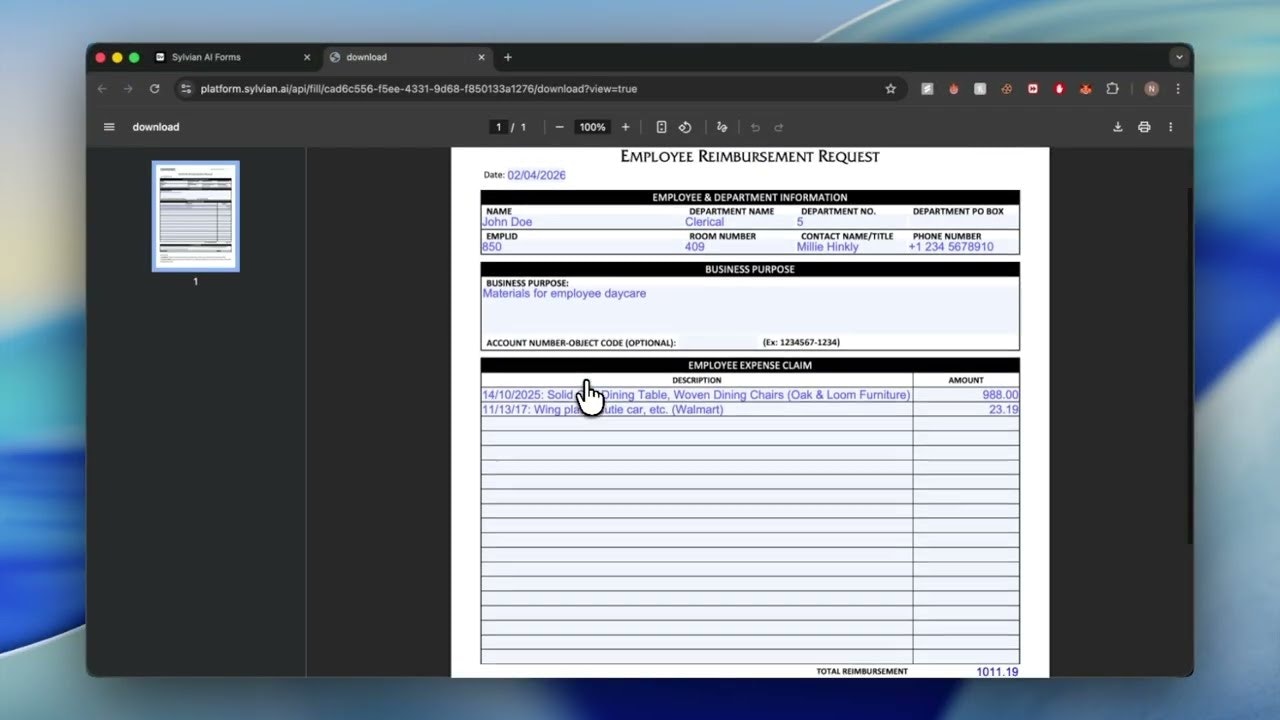
Task: Click the Phone Number field +1 234 5678910
Action: (x=962, y=246)
